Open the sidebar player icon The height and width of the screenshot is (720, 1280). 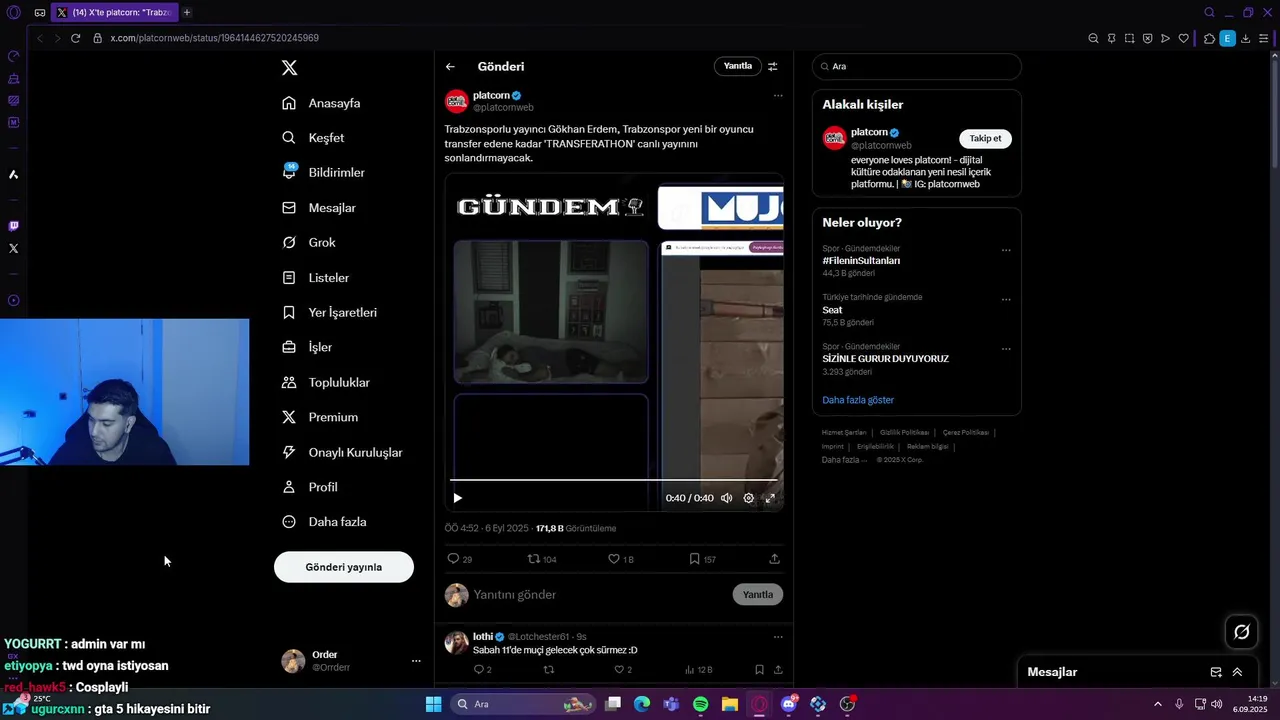tap(13, 300)
